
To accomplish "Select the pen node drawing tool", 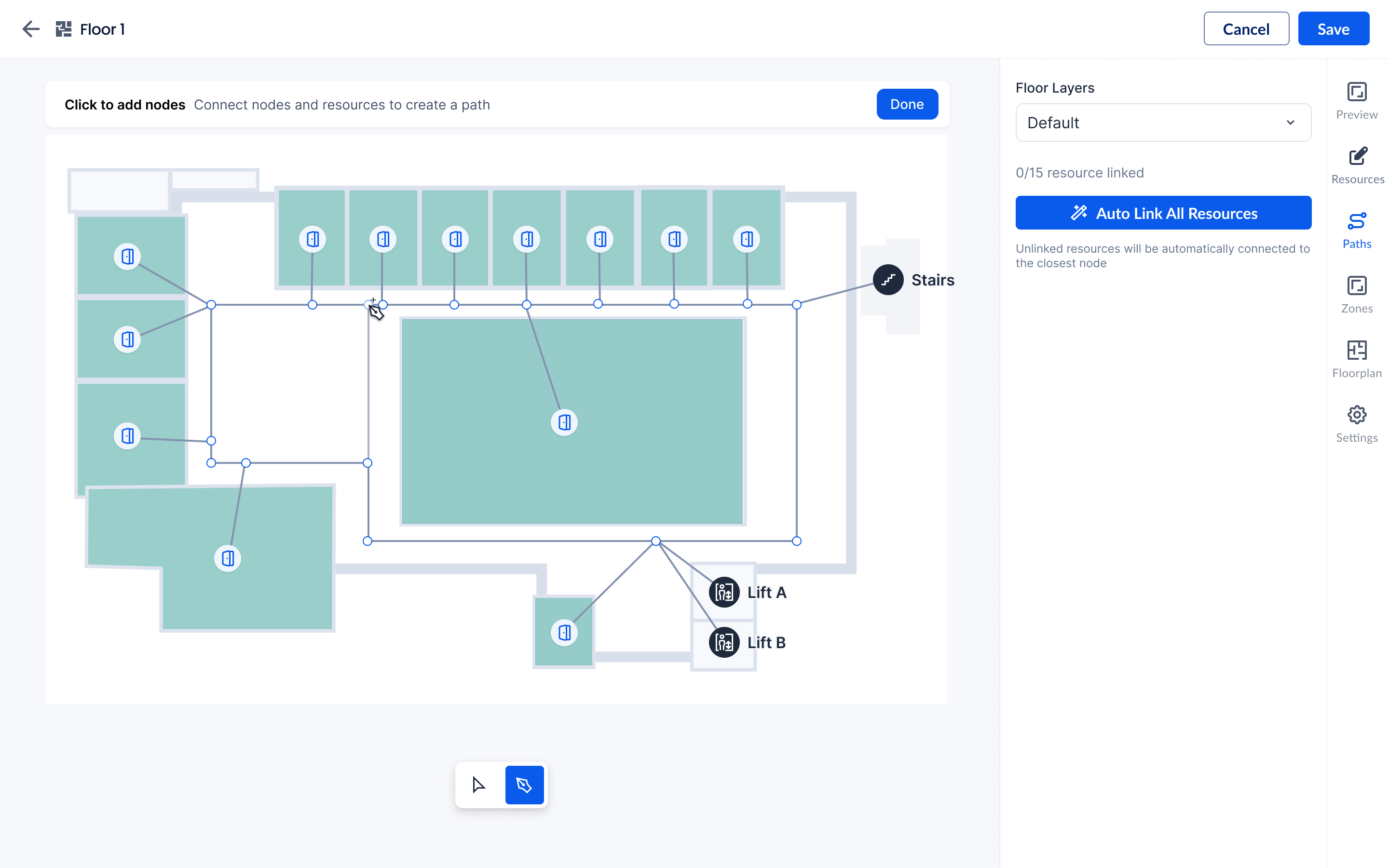I will coord(524,785).
